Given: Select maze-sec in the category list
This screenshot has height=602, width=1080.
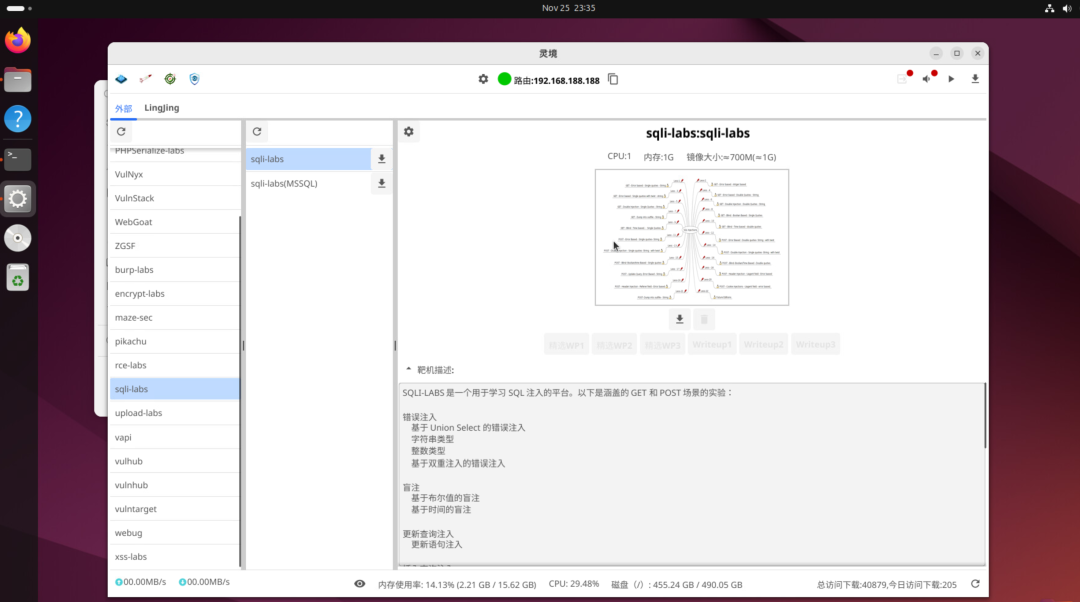Looking at the screenshot, I should pyautogui.click(x=175, y=318).
